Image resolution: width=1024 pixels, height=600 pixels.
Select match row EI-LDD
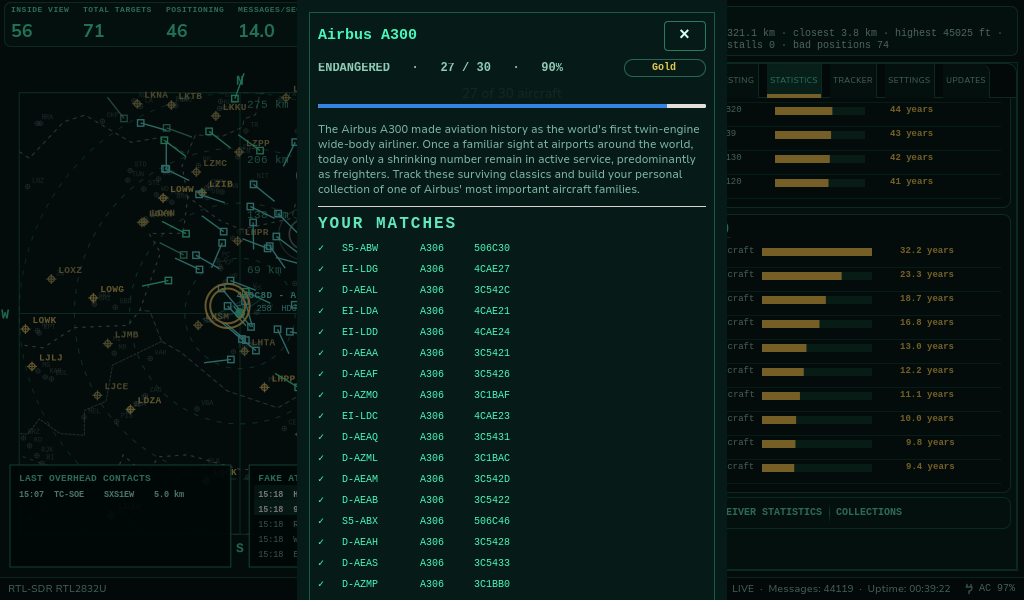[x=511, y=332]
